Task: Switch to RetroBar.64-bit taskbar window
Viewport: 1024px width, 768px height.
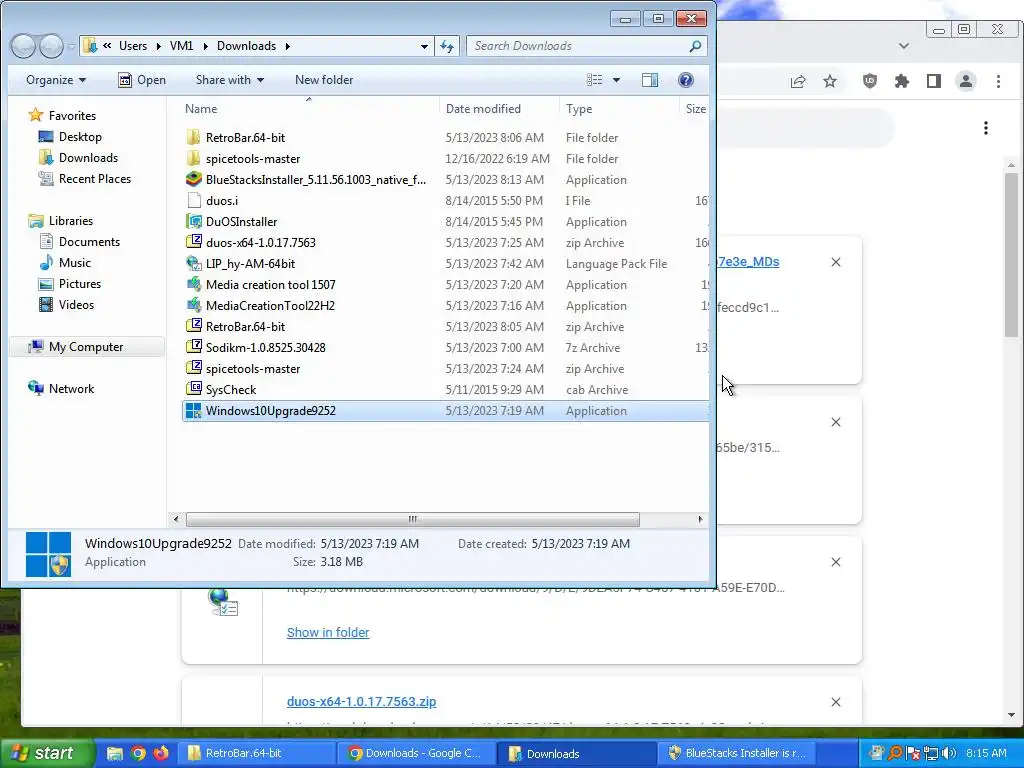Action: click(x=255, y=754)
